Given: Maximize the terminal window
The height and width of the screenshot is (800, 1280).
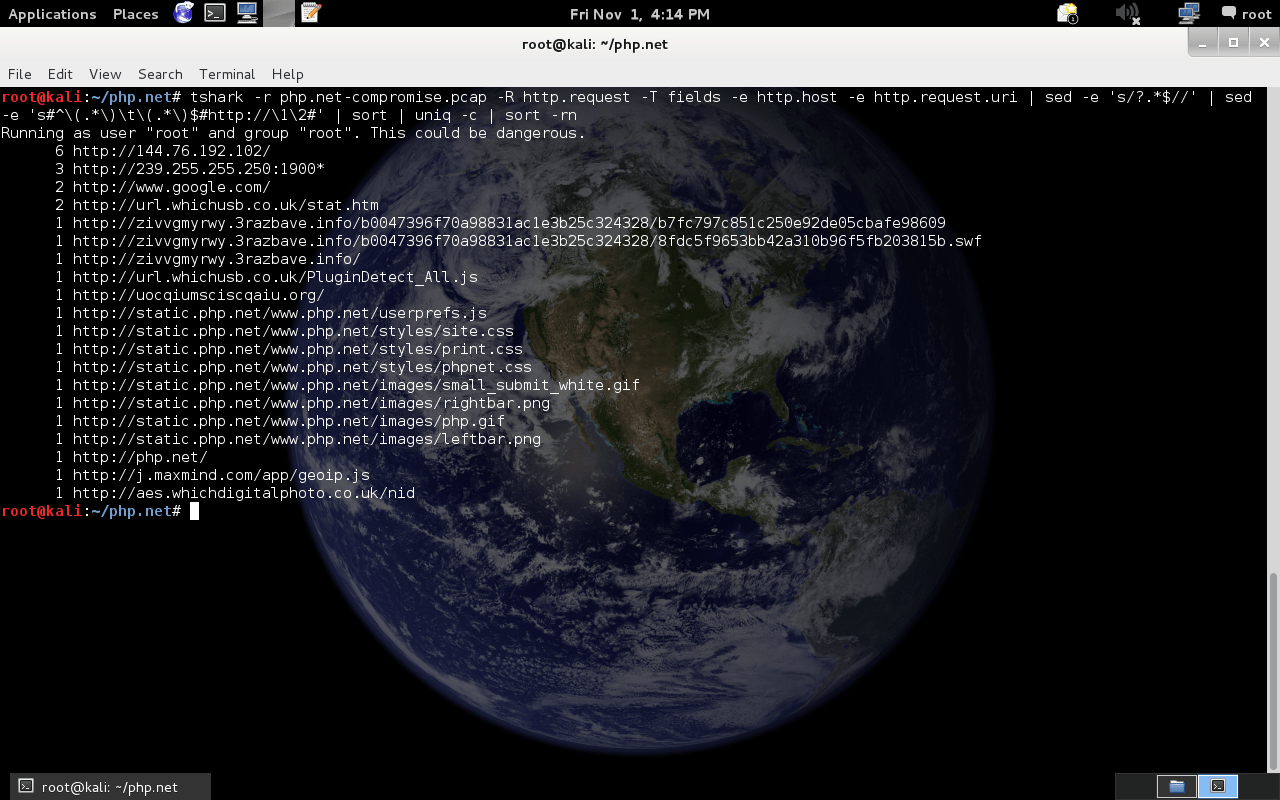Looking at the screenshot, I should coord(1233,42).
